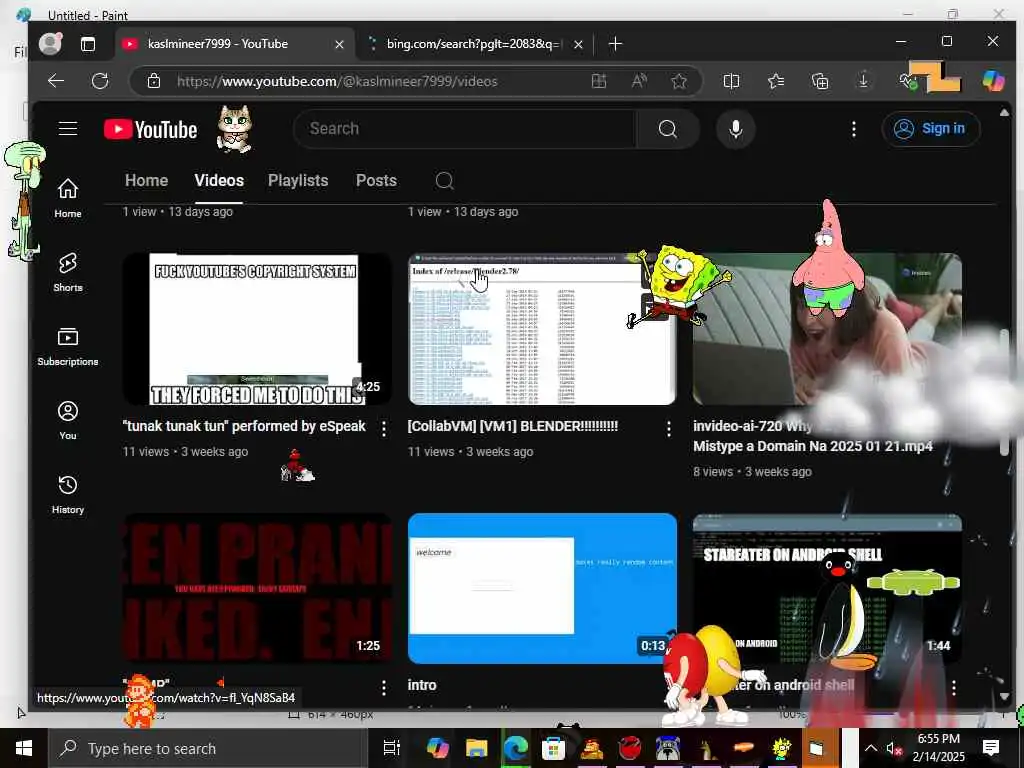Play the tunak tunak tun eSpeak video thumbnail
Viewport: 1024px width, 768px height.
click(257, 329)
